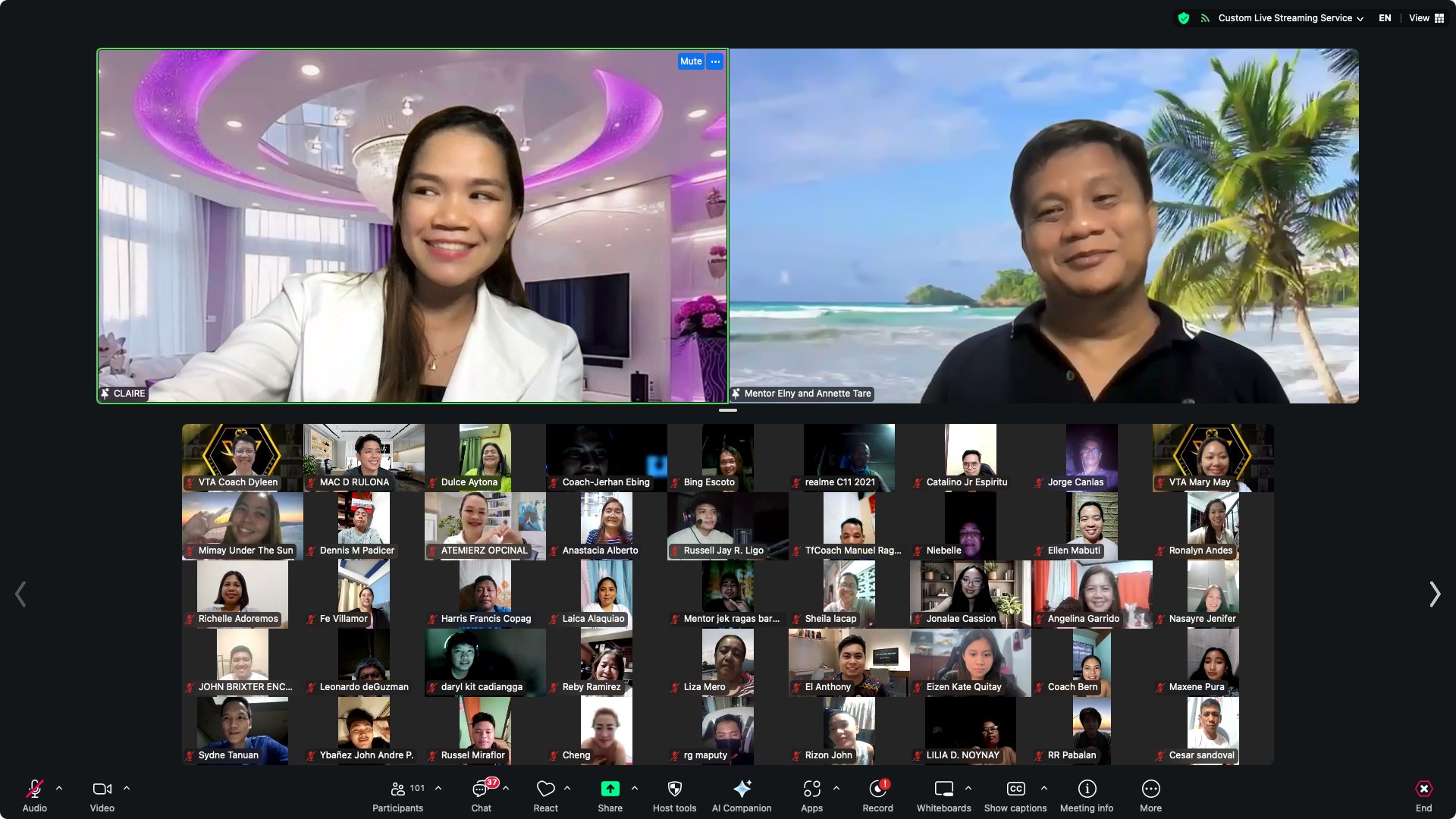Mute CLAIRE's video tile
This screenshot has width=1456, height=819.
point(691,61)
